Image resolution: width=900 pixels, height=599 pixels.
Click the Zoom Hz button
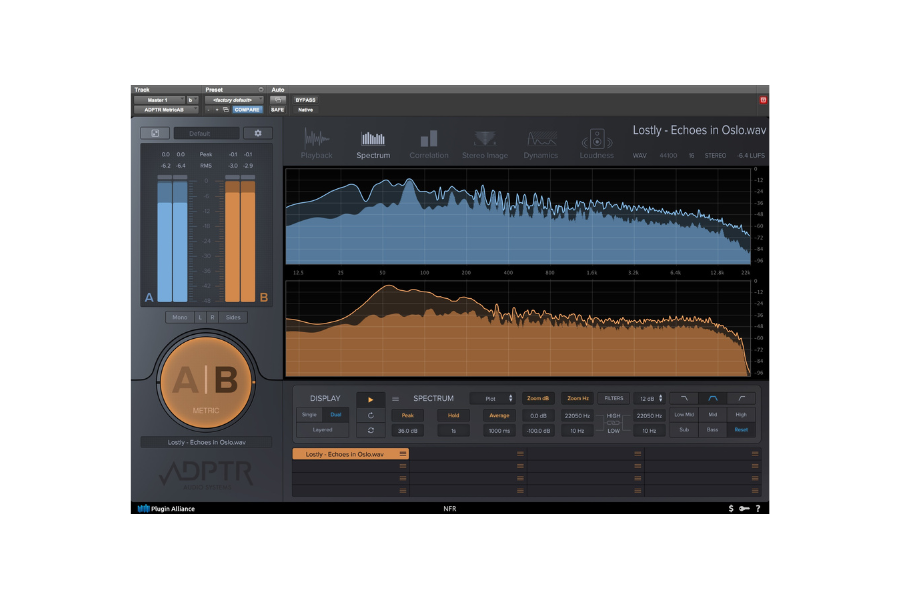[577, 398]
